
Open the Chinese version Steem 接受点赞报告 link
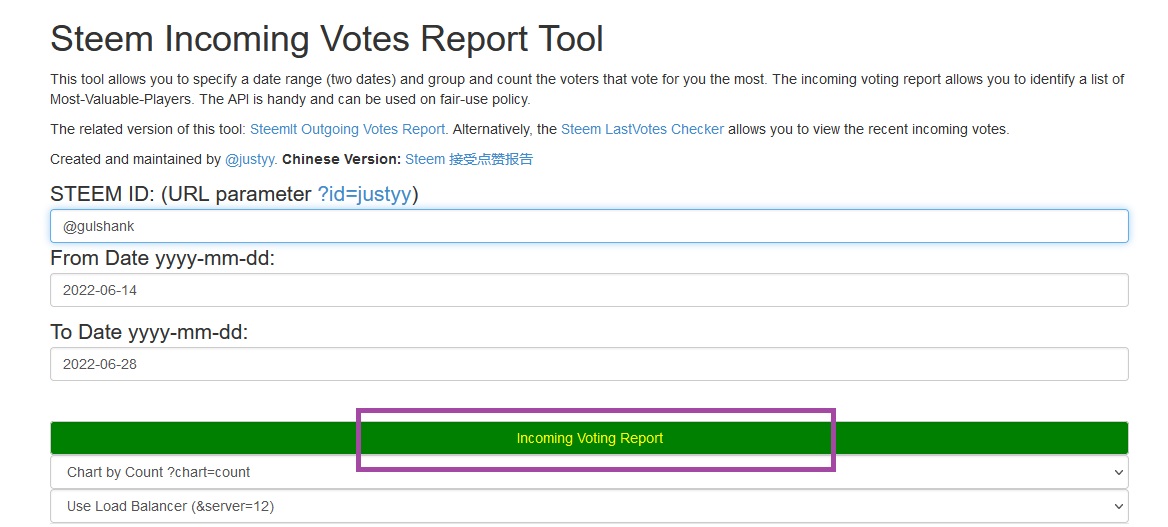(469, 159)
